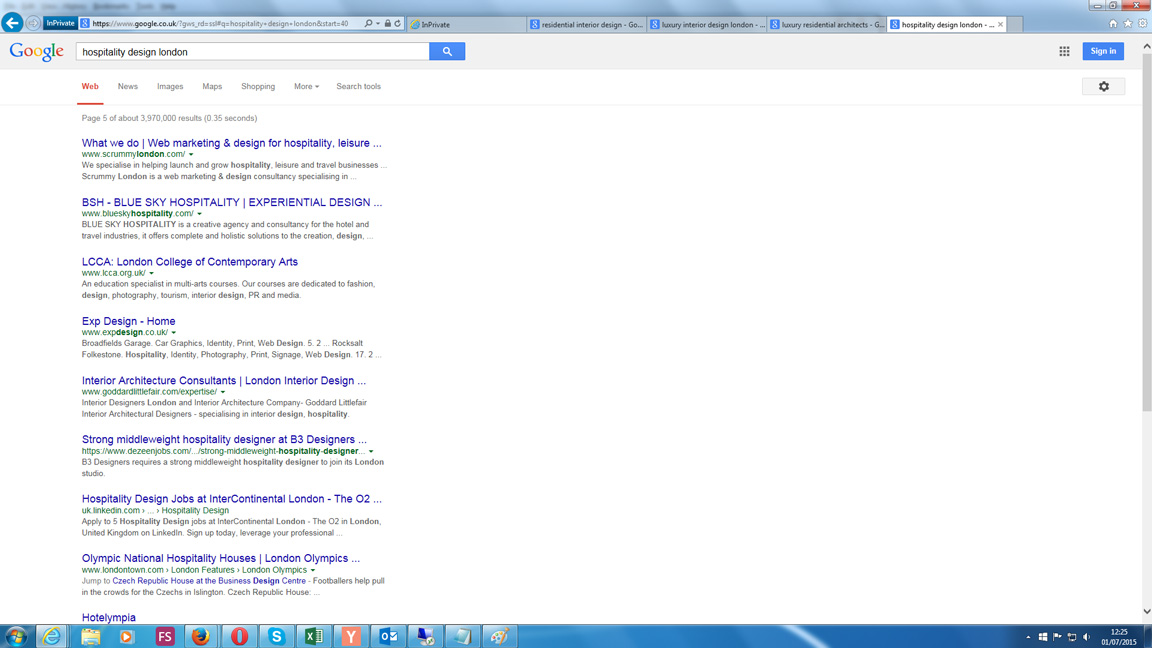Click the blue Google search magnifier button
Screen dimensions: 1152x648
pos(447,51)
